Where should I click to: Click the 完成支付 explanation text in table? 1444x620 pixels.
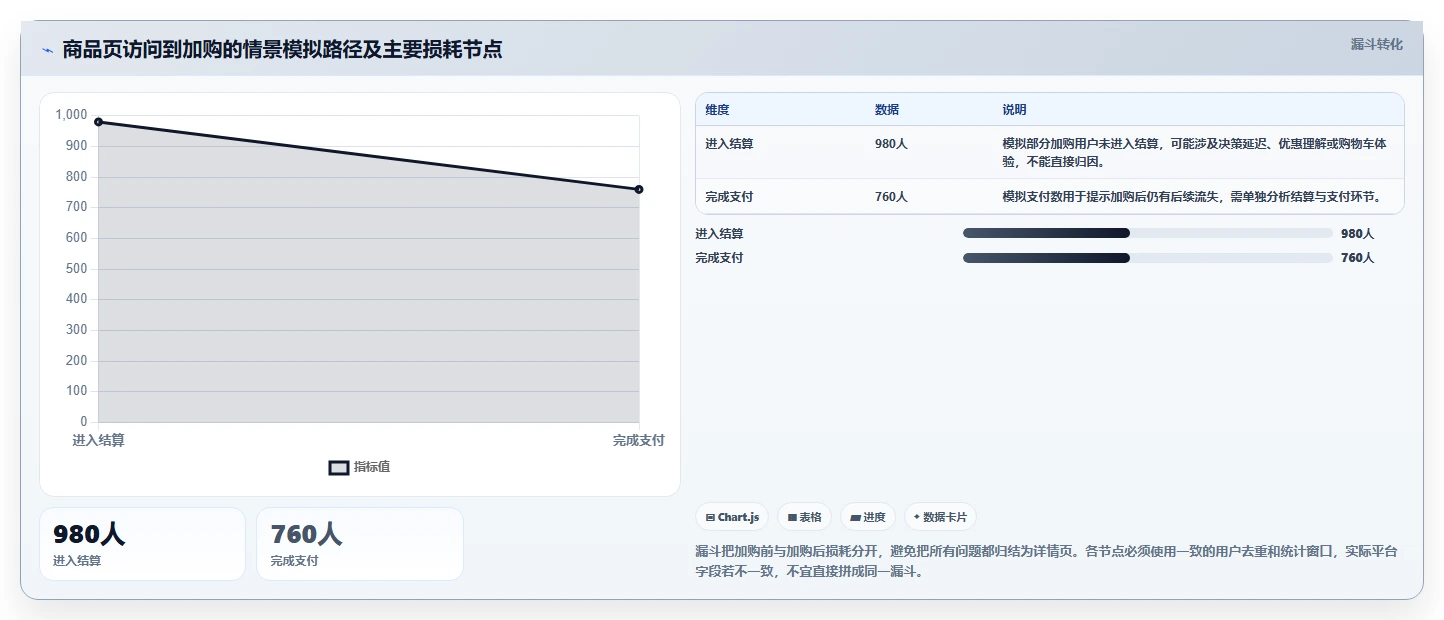pos(1192,197)
